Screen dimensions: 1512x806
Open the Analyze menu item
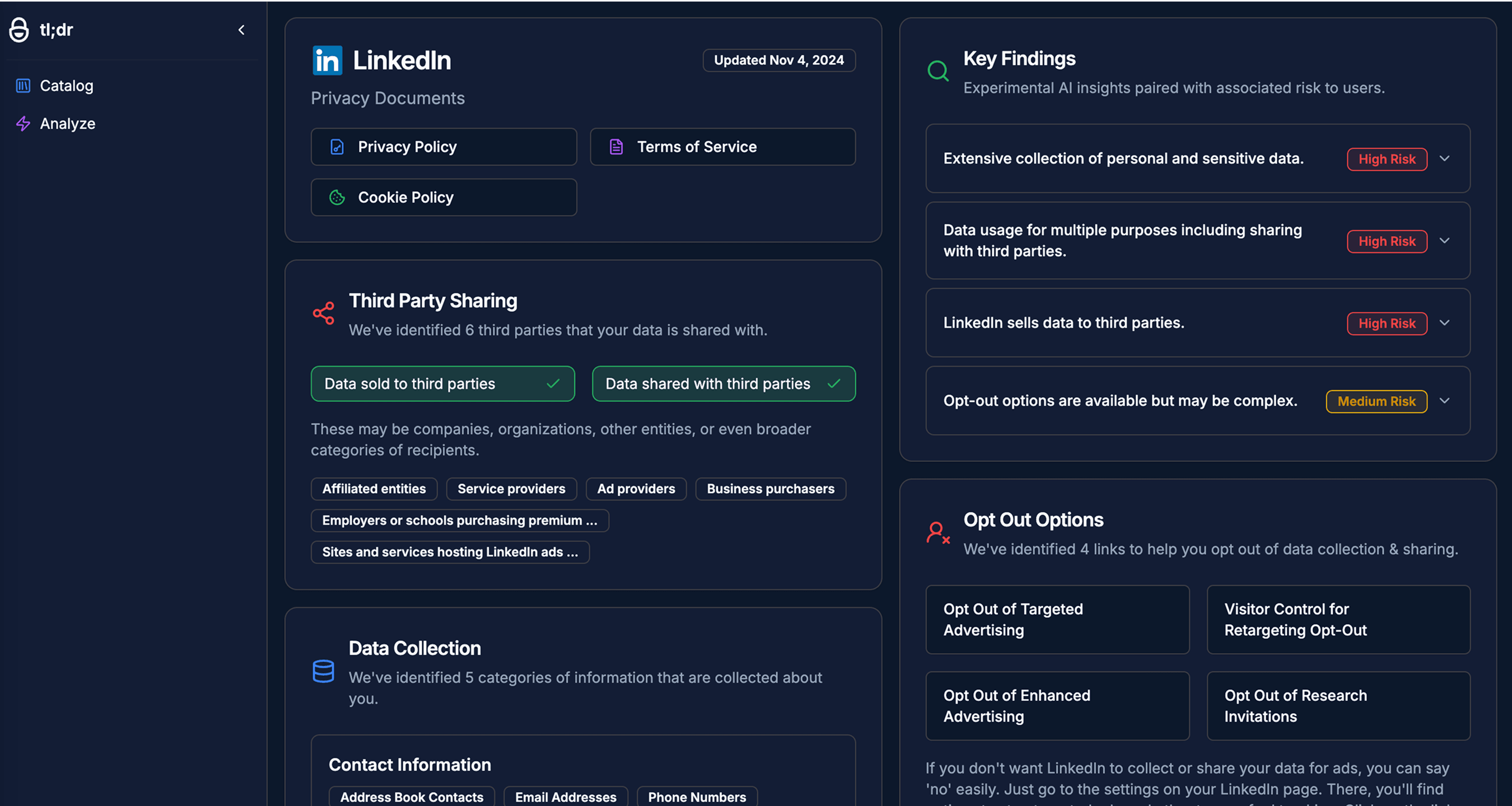coord(68,123)
